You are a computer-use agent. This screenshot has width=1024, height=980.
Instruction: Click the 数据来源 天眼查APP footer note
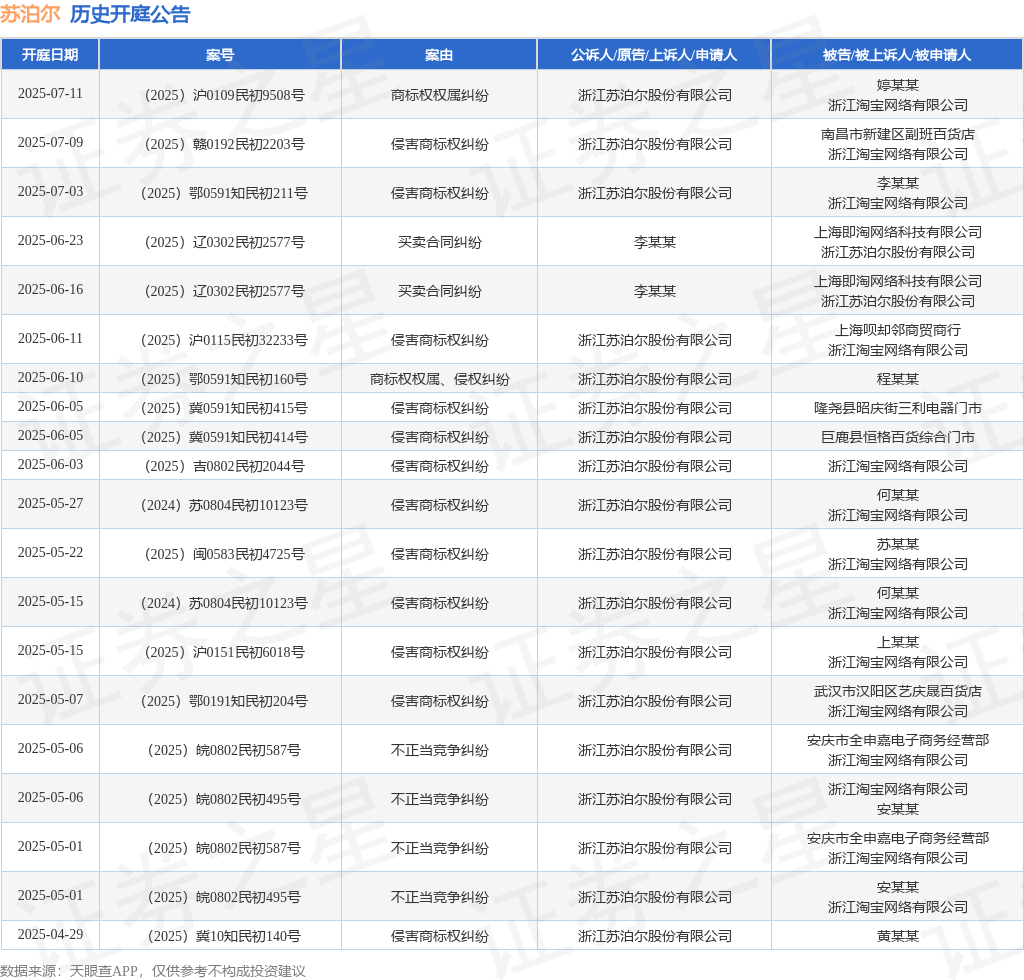point(153,971)
